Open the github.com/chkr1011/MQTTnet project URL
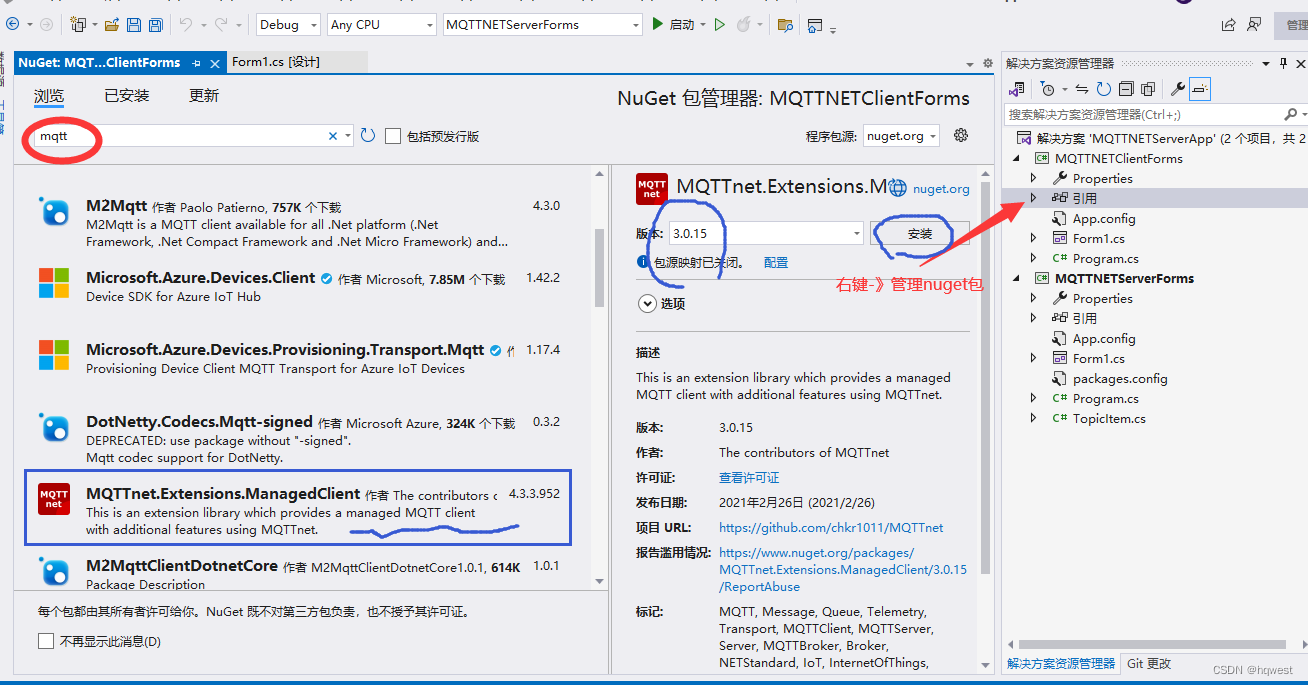 click(x=831, y=527)
